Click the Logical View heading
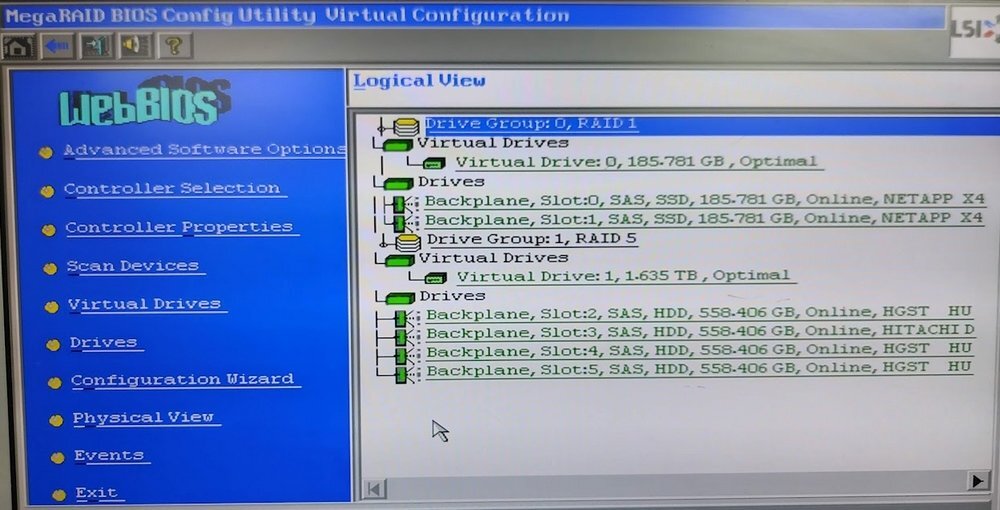 point(419,81)
